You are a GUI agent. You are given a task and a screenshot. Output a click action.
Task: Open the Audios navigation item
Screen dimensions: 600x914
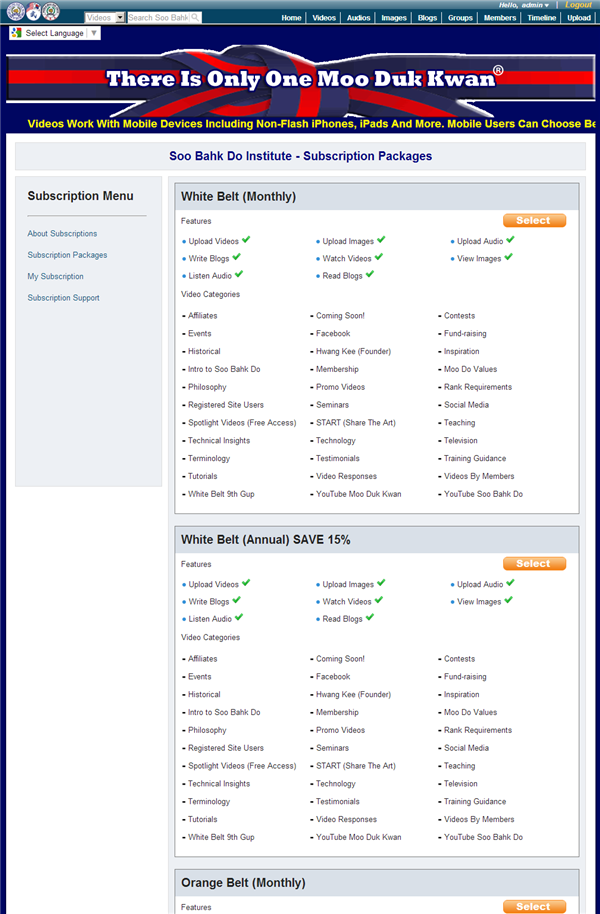(x=359, y=17)
